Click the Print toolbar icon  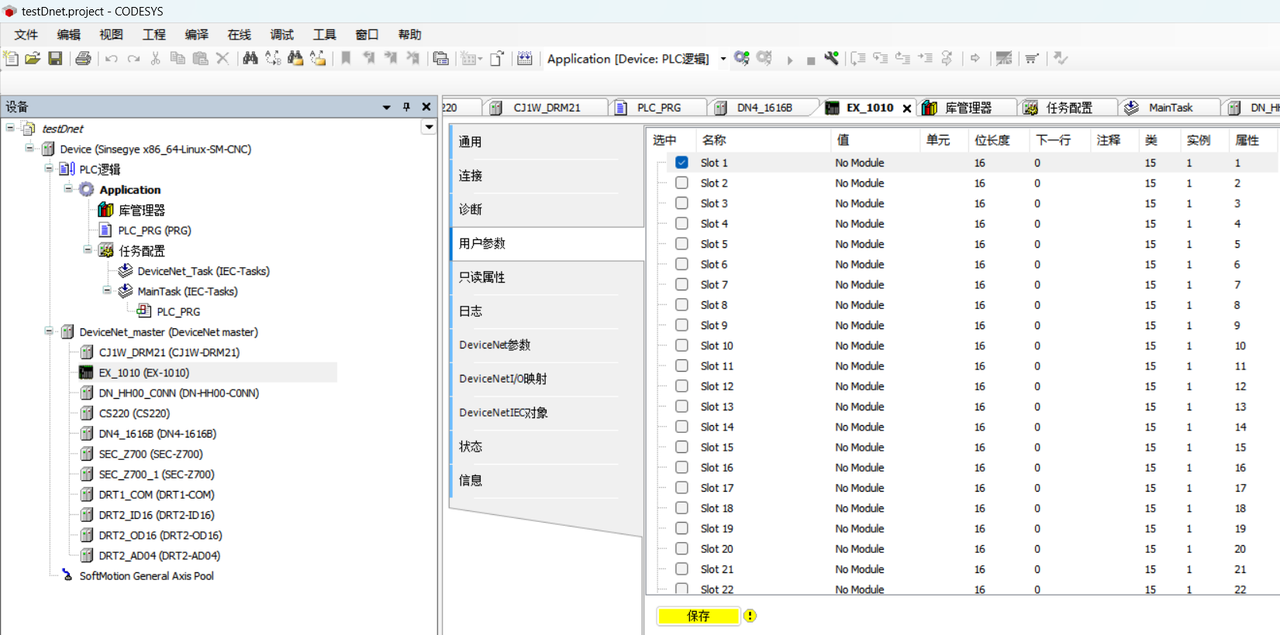[83, 59]
